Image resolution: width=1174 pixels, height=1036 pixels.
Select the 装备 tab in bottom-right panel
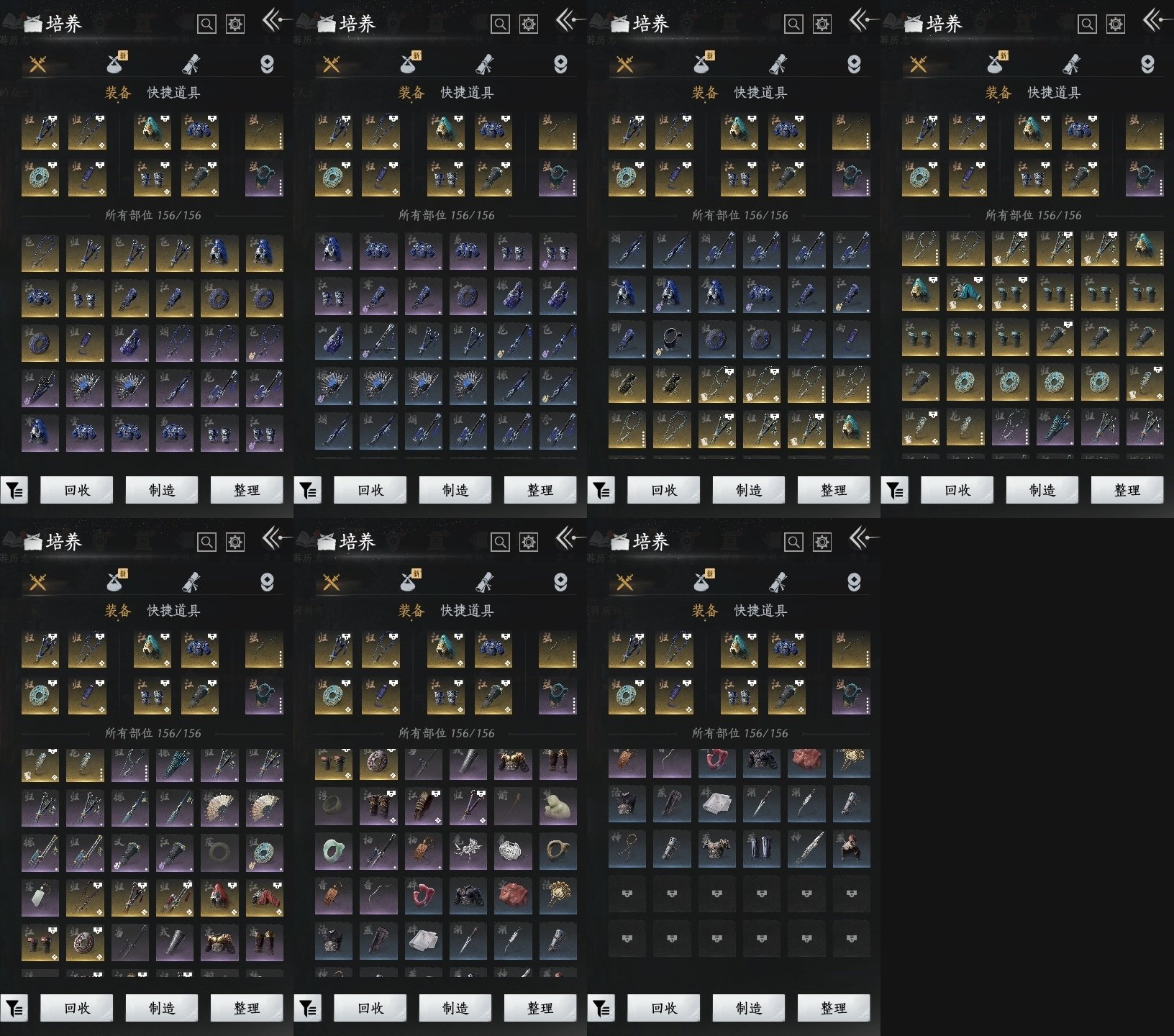[x=704, y=611]
